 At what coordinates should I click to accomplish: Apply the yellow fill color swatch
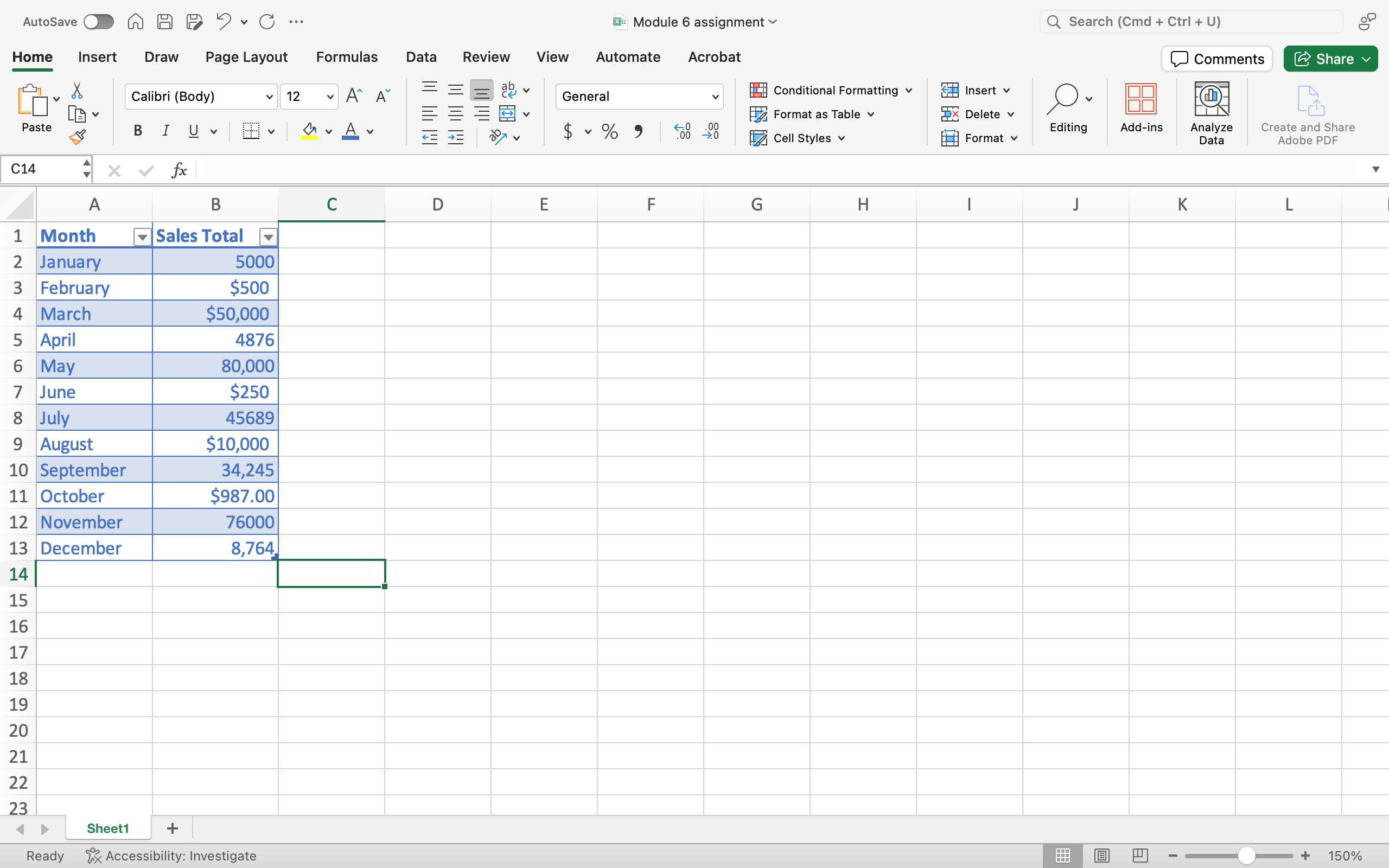coord(309,131)
